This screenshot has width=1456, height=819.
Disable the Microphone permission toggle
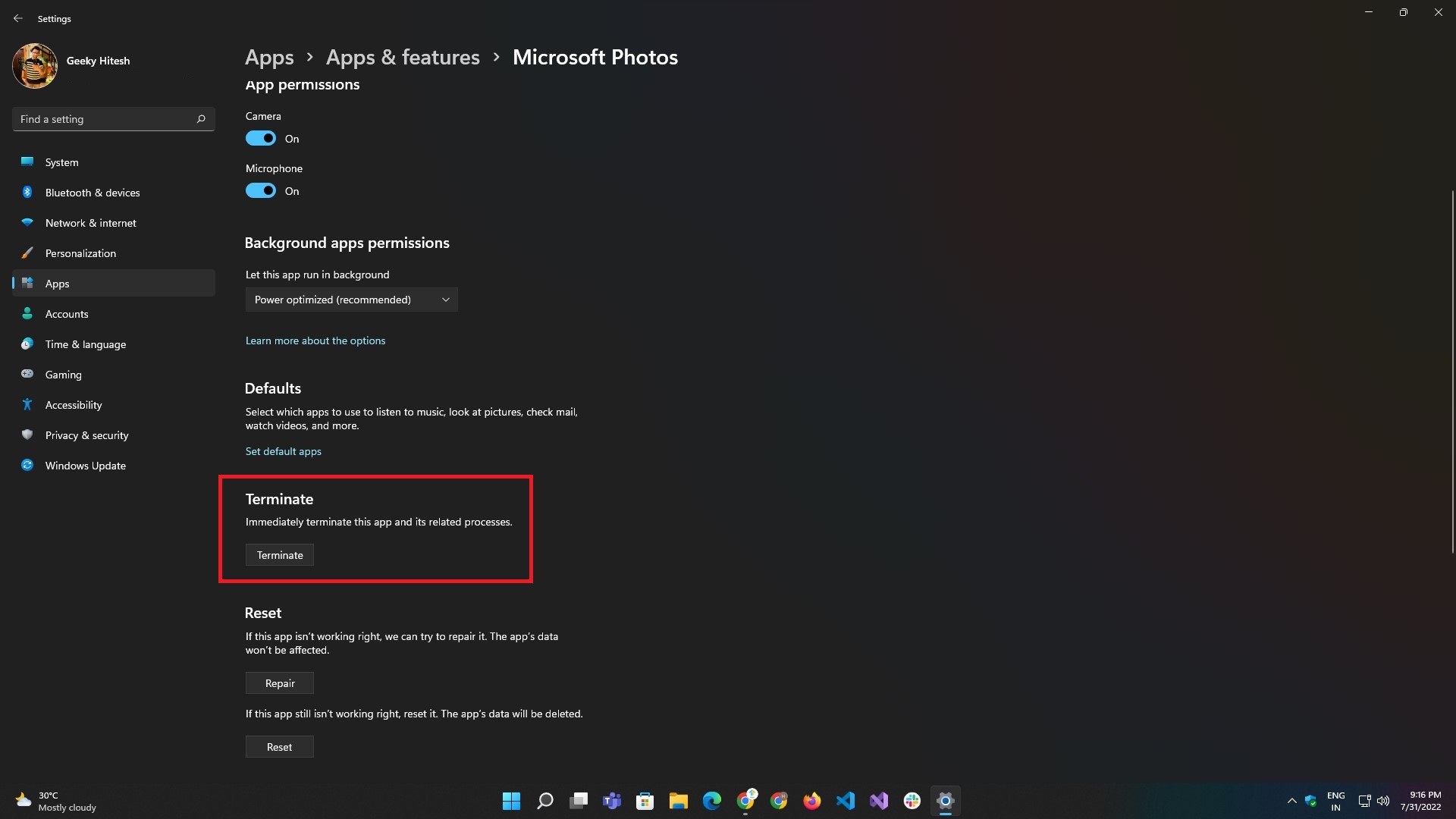260,190
